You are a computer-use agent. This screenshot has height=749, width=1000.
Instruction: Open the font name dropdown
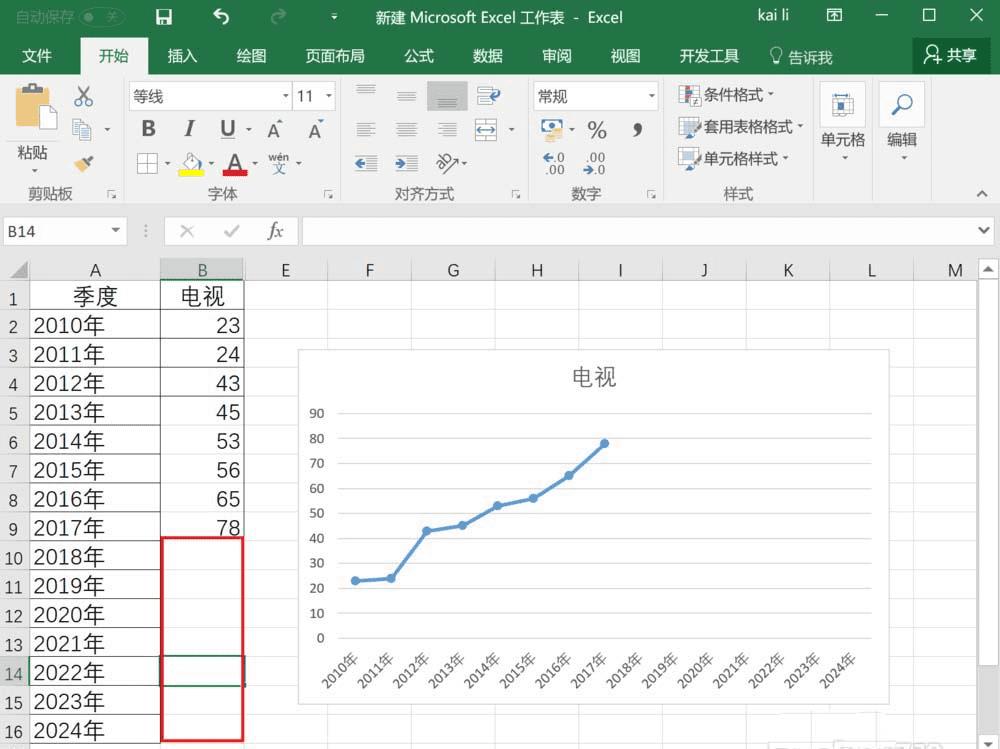pyautogui.click(x=286, y=96)
